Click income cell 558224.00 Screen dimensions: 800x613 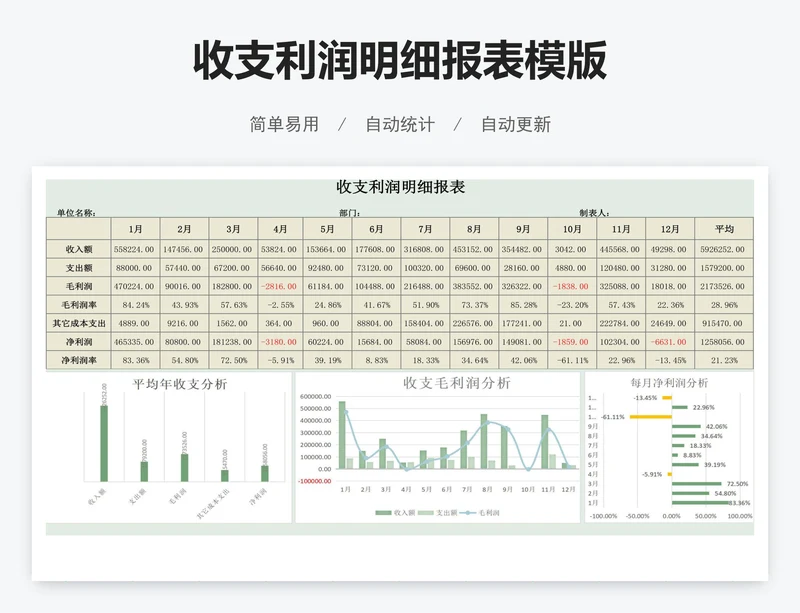[x=134, y=249]
